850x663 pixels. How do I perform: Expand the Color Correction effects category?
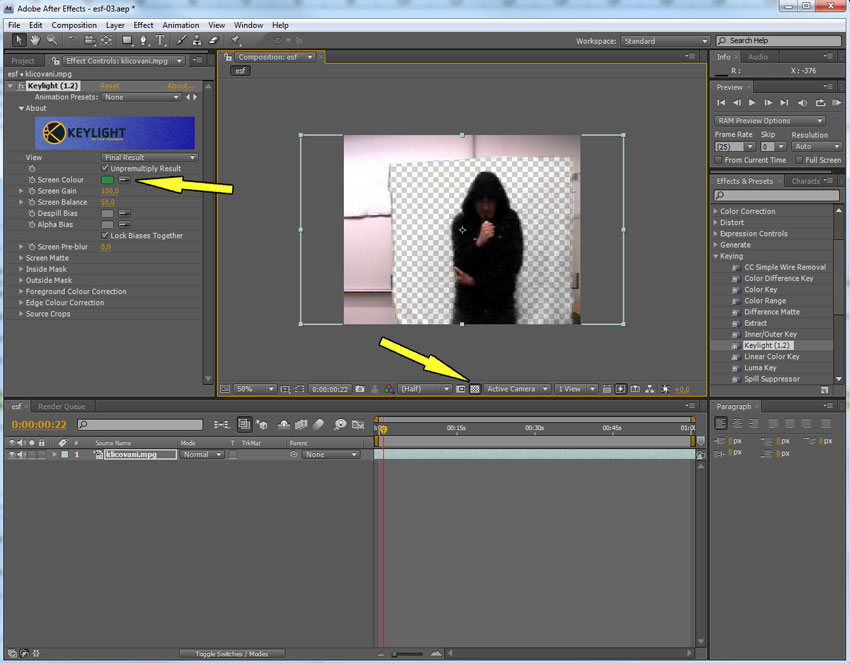click(716, 211)
